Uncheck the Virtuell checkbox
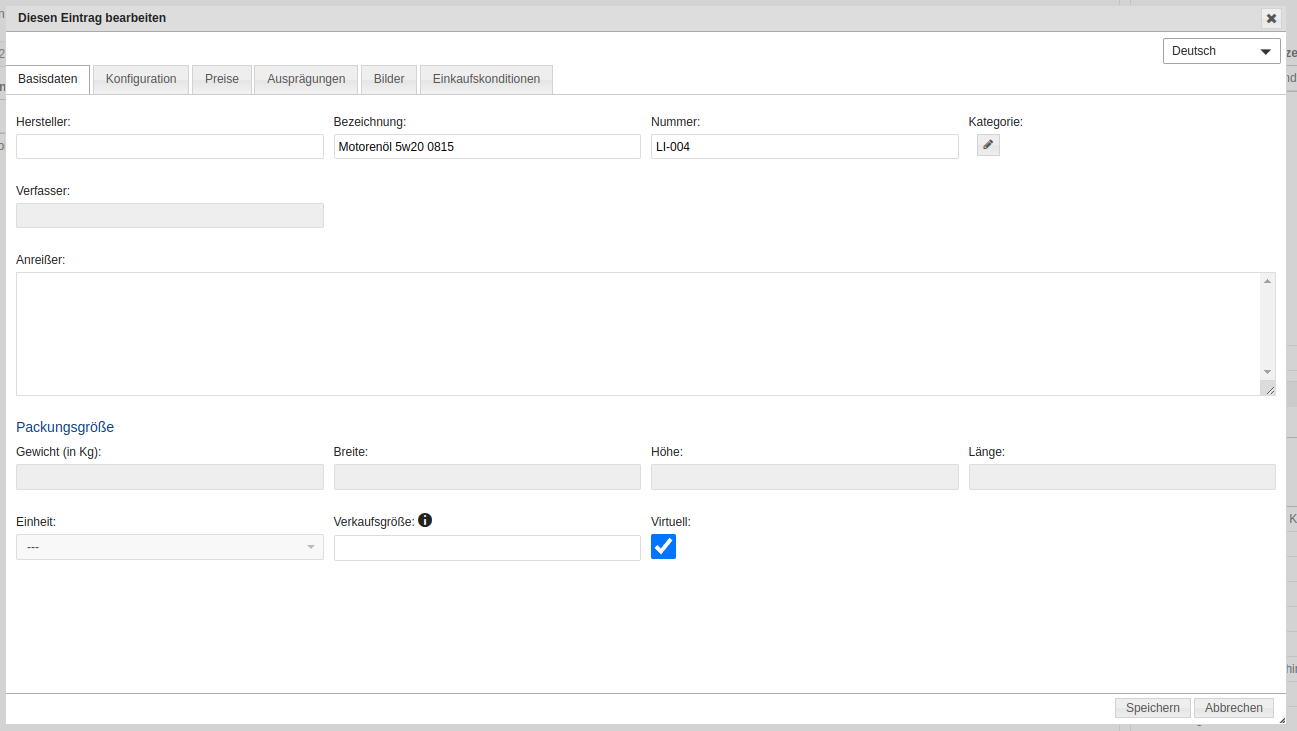Image resolution: width=1297 pixels, height=731 pixels. coord(663,546)
